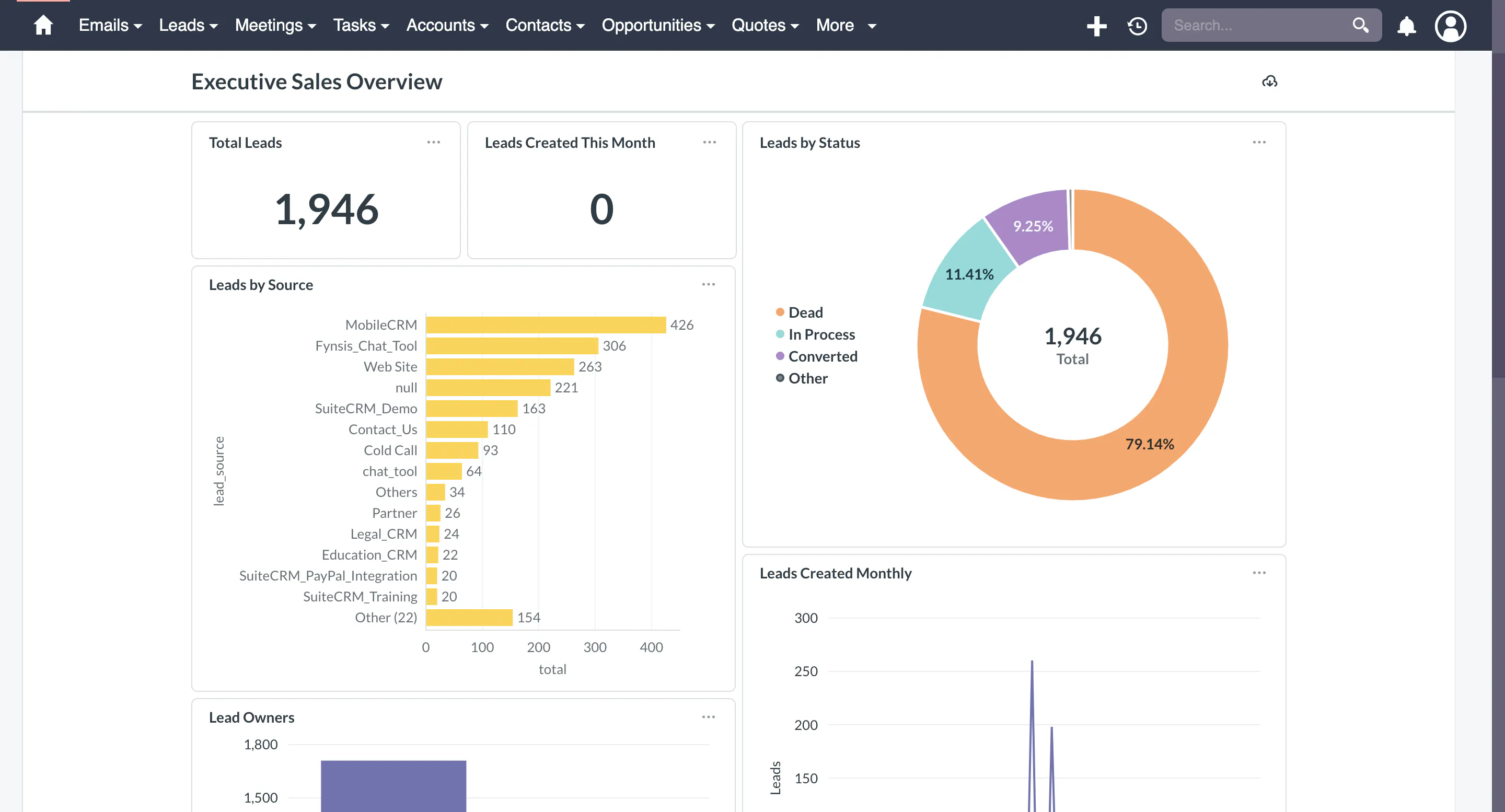The height and width of the screenshot is (812, 1505).
Task: Click the Fynsis_Chat_Tool bar
Action: [512, 346]
